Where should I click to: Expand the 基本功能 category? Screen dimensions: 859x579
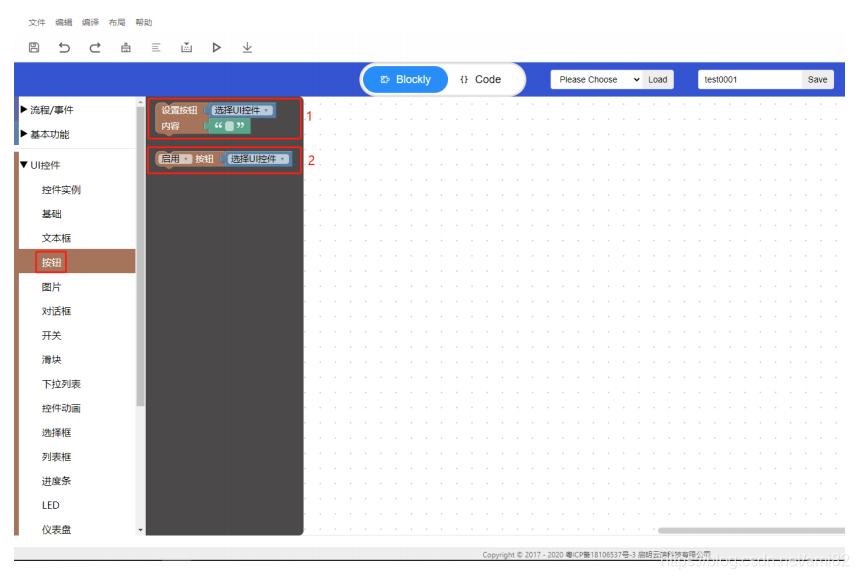(x=44, y=134)
